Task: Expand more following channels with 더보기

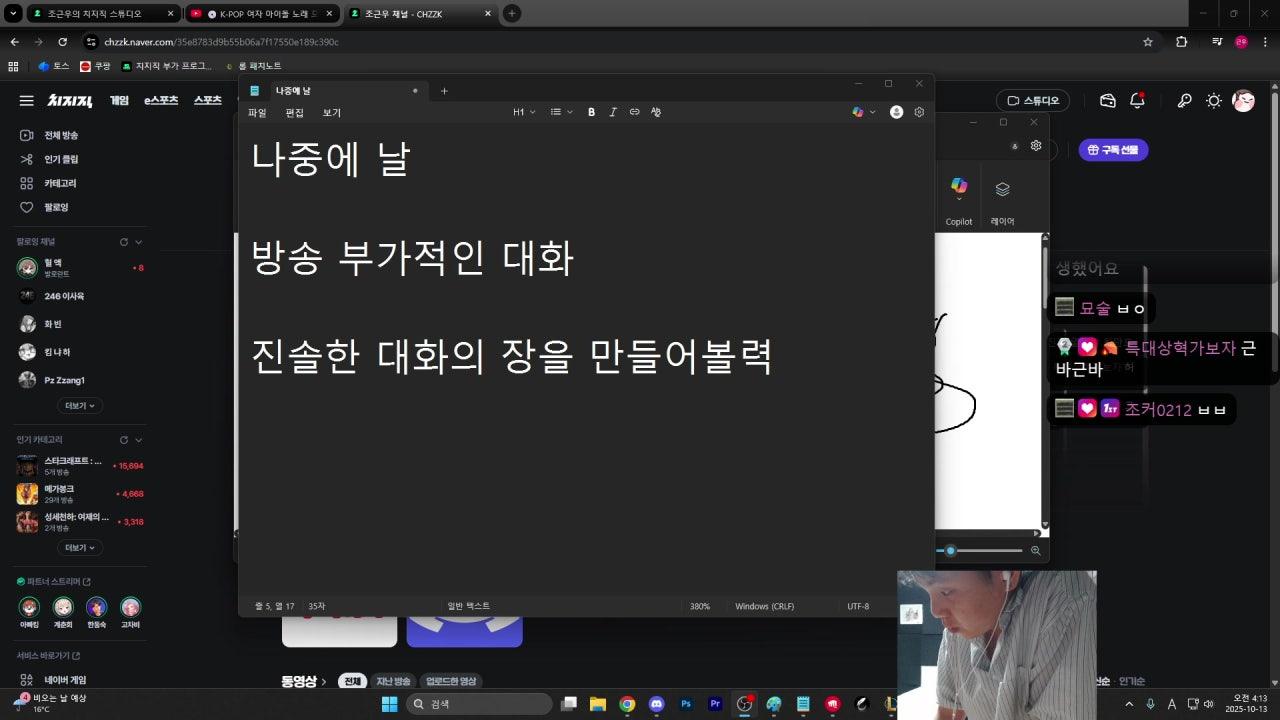Action: tap(80, 406)
